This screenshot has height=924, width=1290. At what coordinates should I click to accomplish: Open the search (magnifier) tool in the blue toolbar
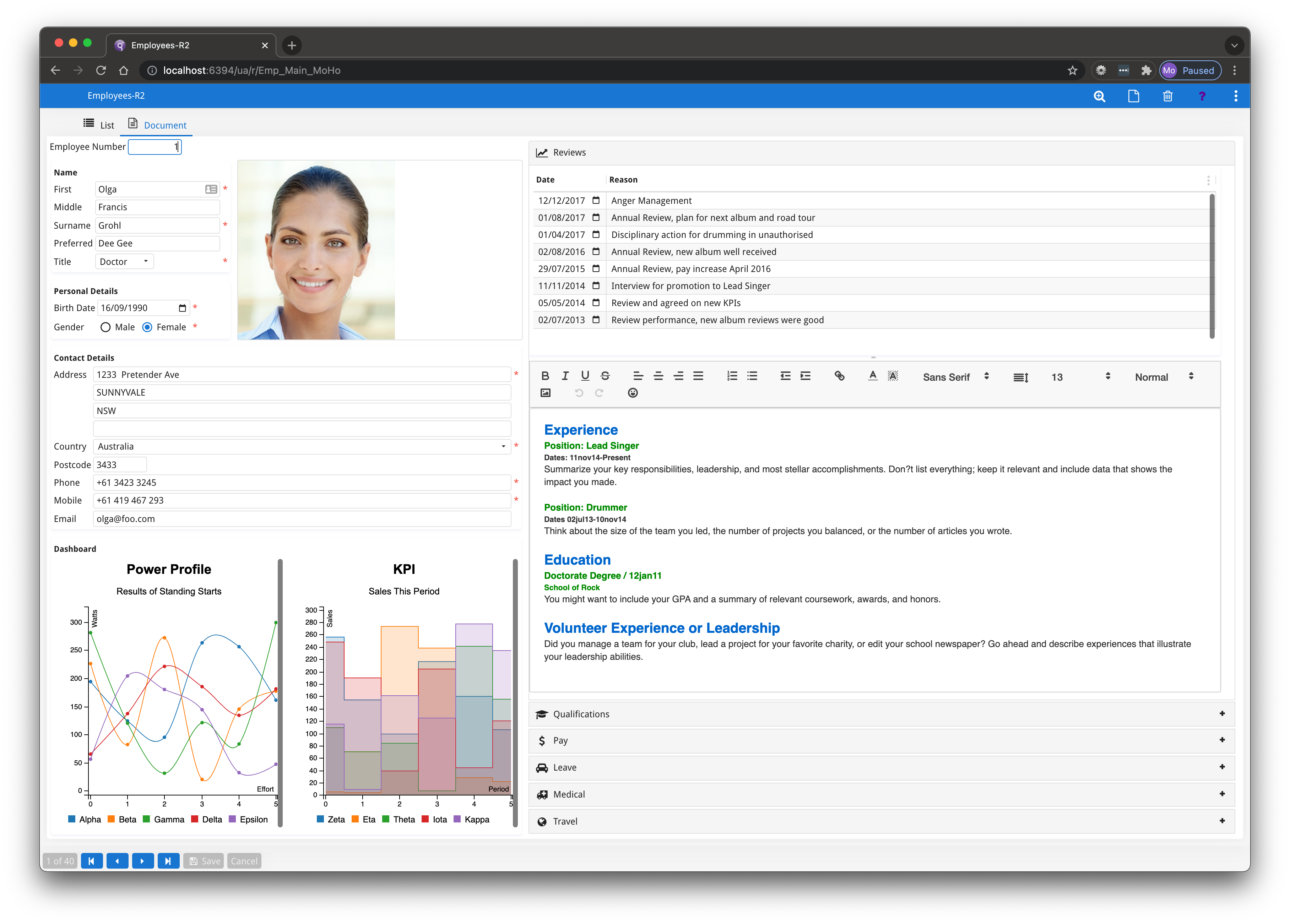(x=1100, y=96)
